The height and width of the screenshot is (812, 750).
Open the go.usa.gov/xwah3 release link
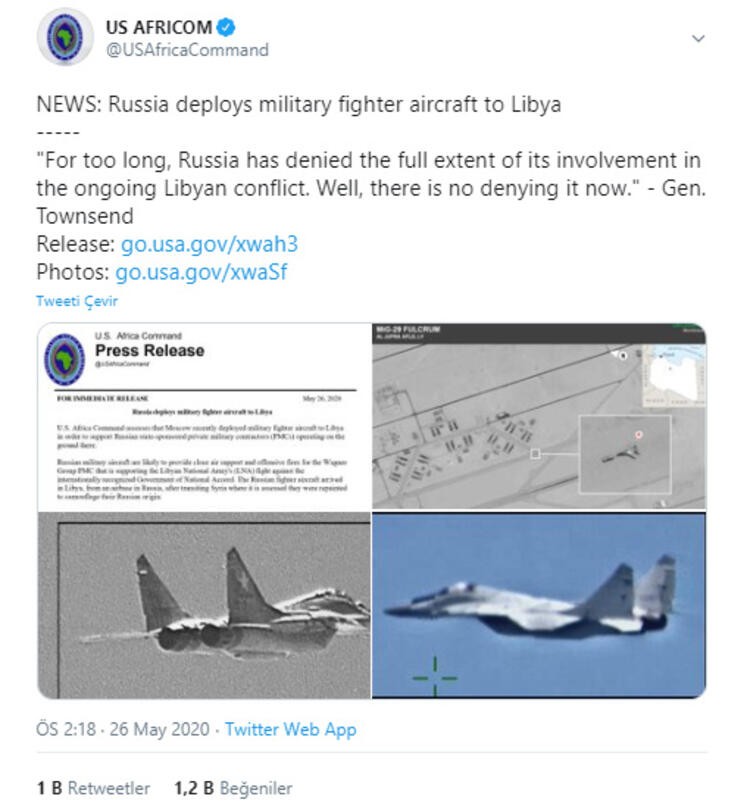click(x=209, y=244)
